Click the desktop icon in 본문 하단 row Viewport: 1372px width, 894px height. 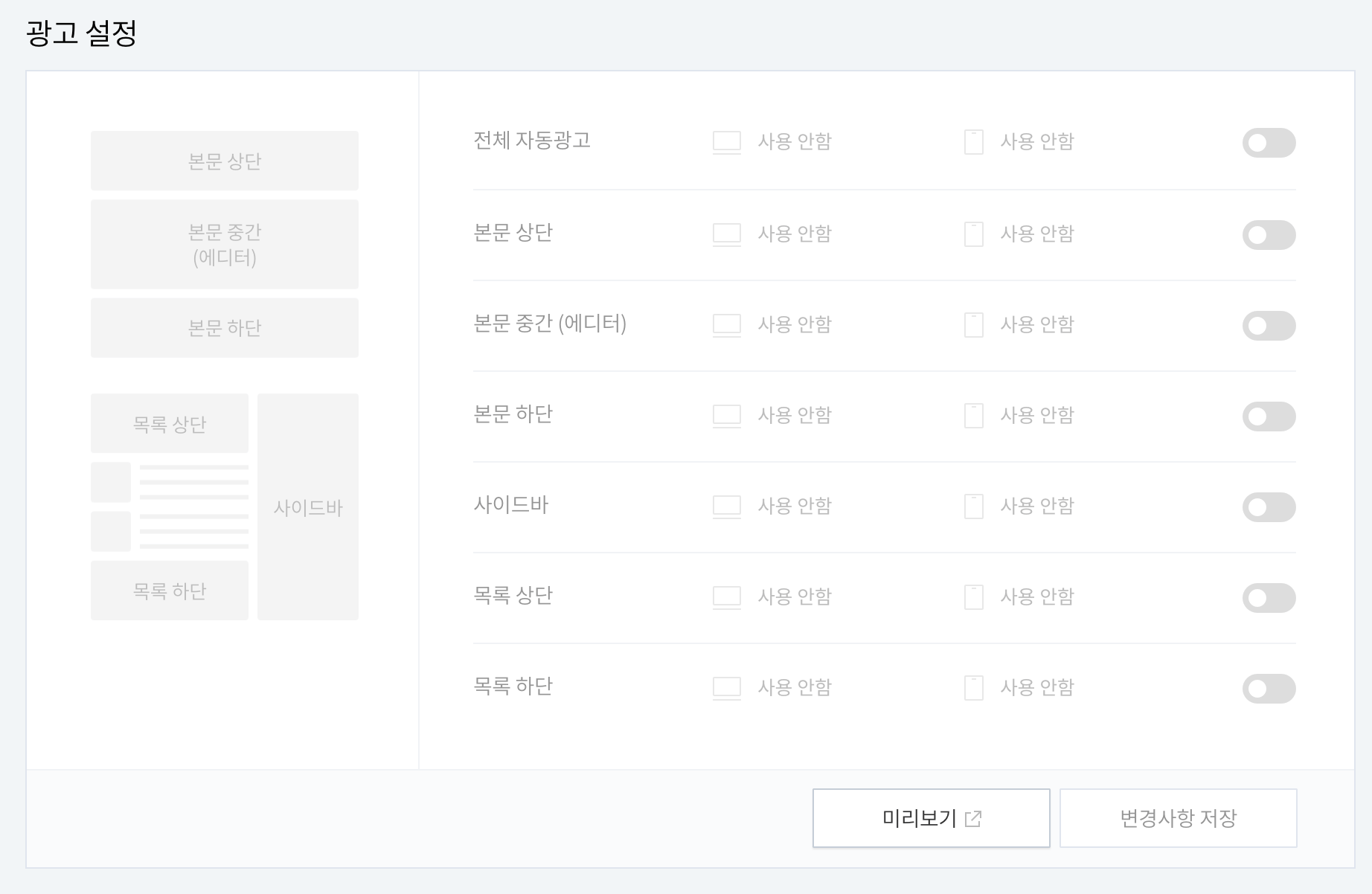[x=726, y=414]
